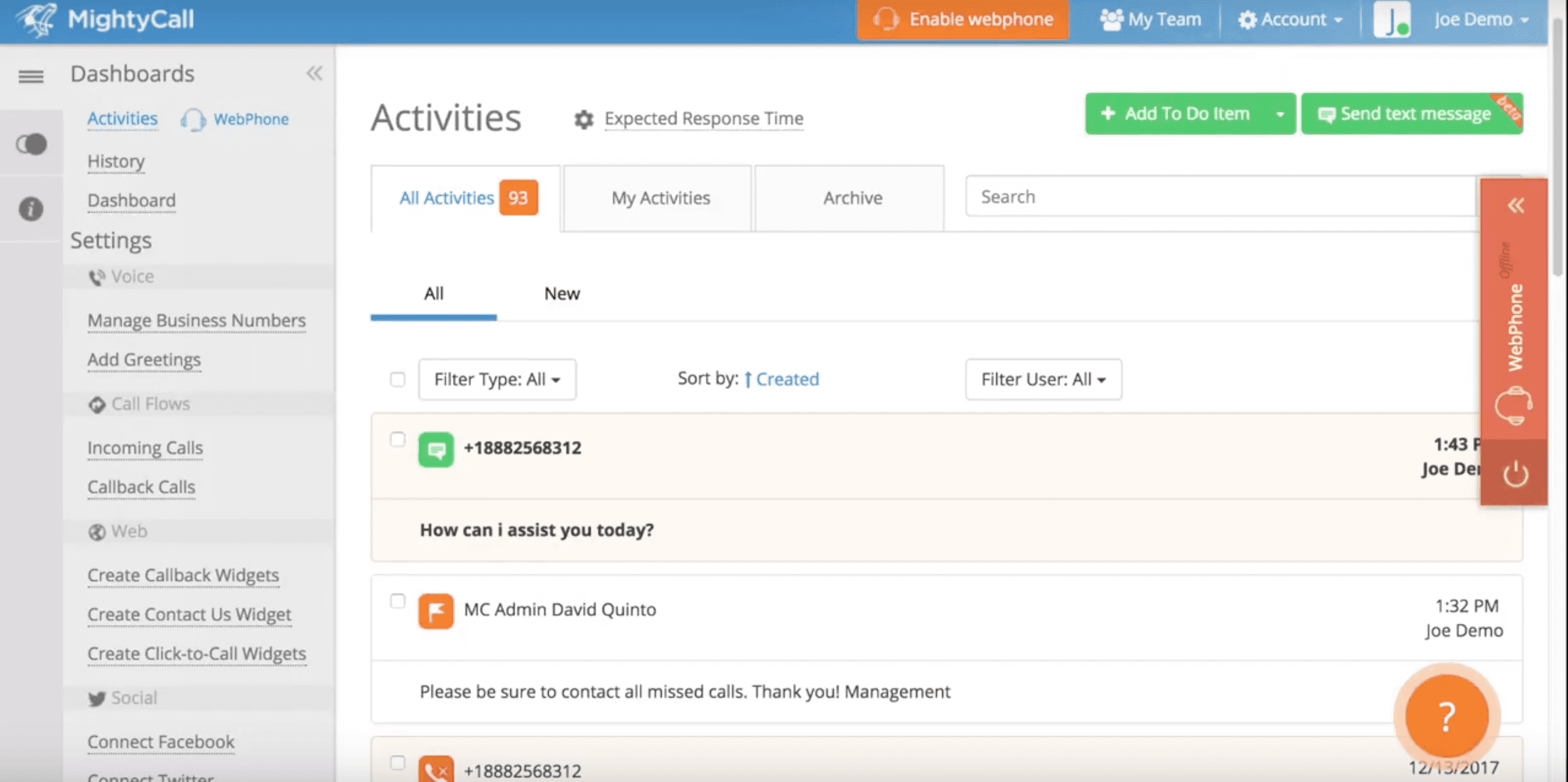Viewport: 1568px width, 782px height.
Task: Collapse the Dashboards sidebar panel
Action: pos(314,74)
